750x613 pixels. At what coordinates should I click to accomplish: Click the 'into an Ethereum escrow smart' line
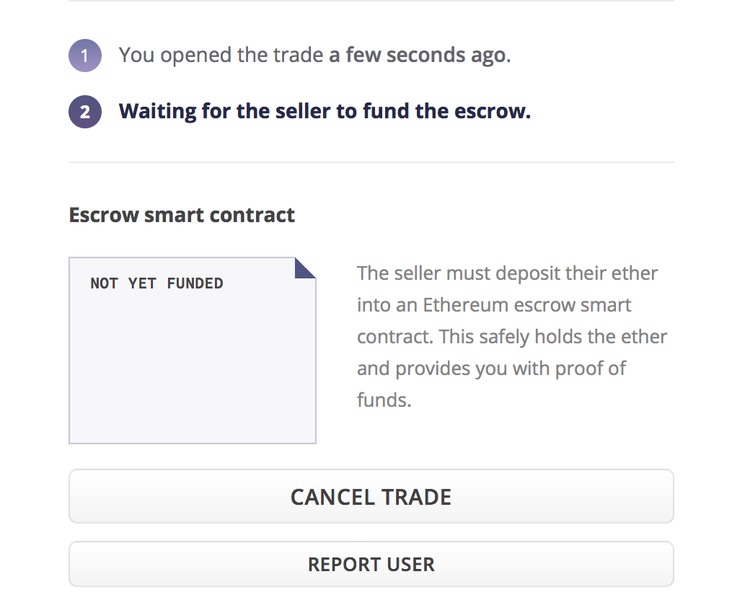[x=494, y=305]
